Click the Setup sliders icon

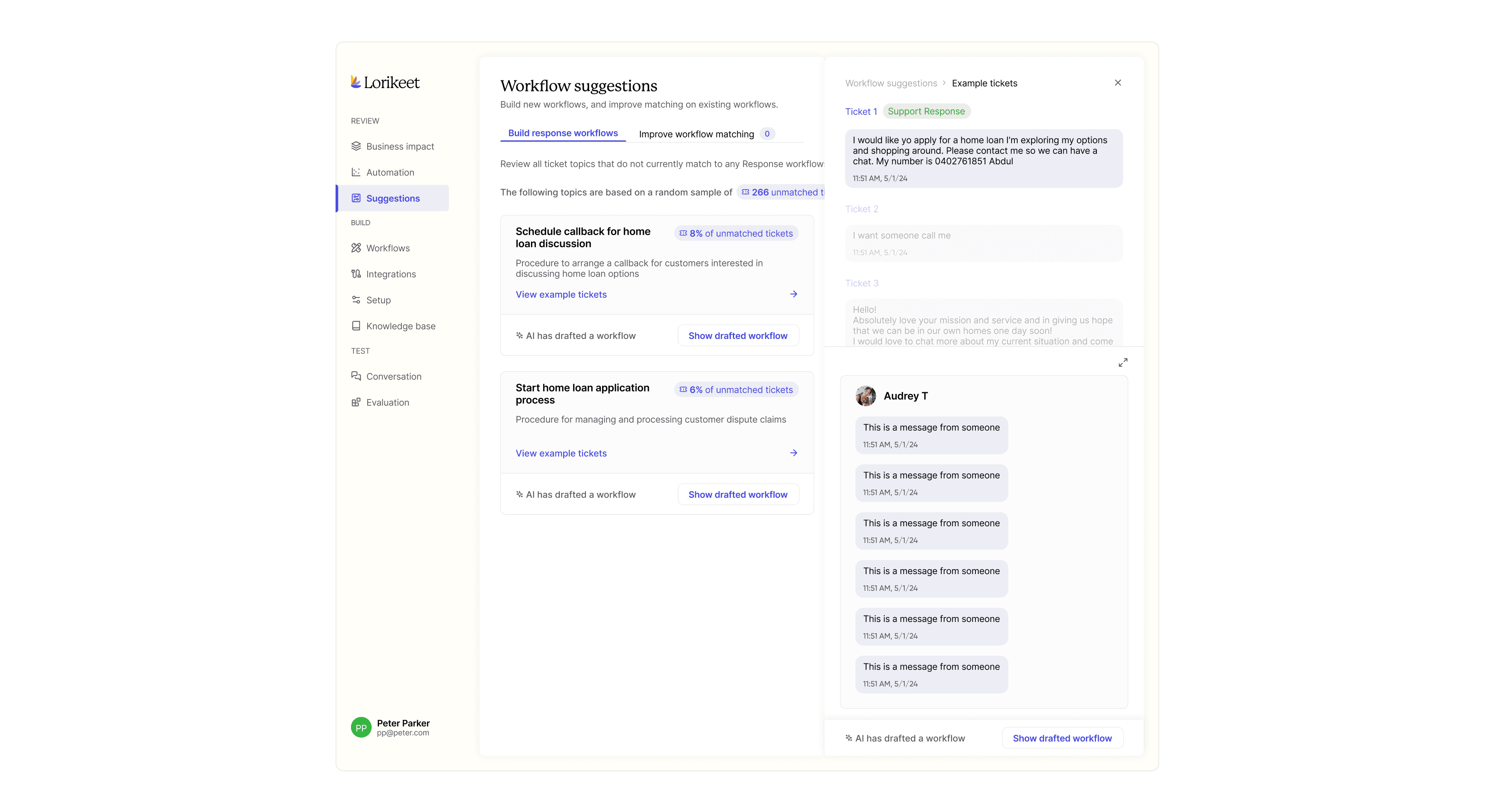click(356, 300)
